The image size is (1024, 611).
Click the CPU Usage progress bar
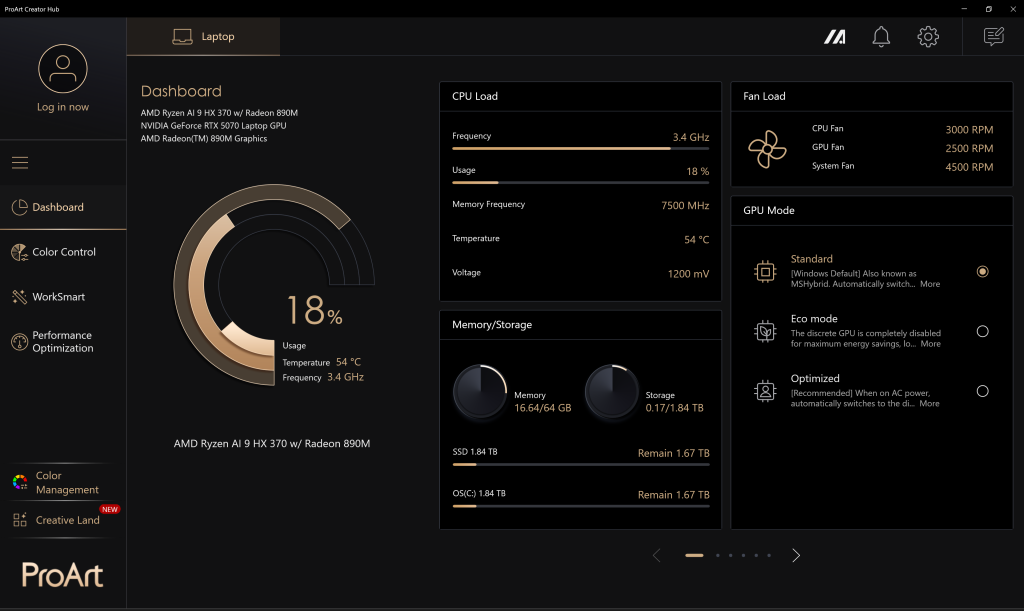581,183
